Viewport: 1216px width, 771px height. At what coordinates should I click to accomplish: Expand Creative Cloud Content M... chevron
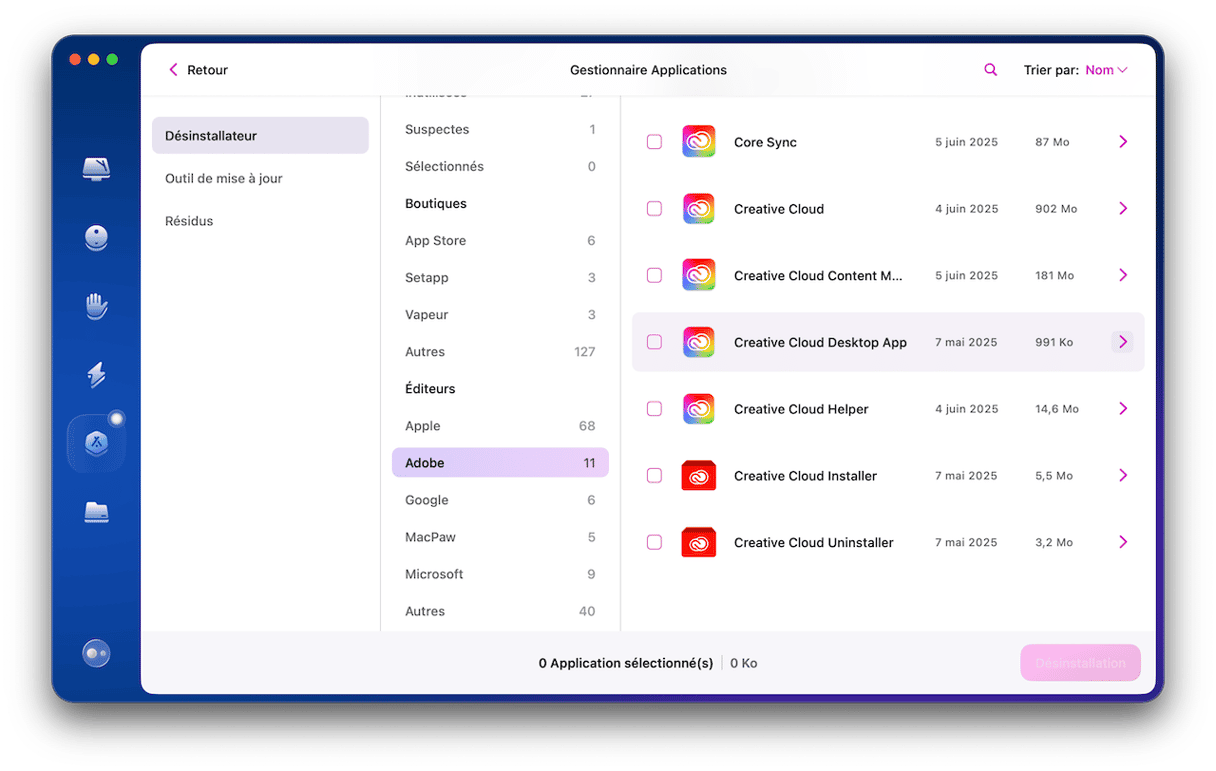click(x=1123, y=275)
